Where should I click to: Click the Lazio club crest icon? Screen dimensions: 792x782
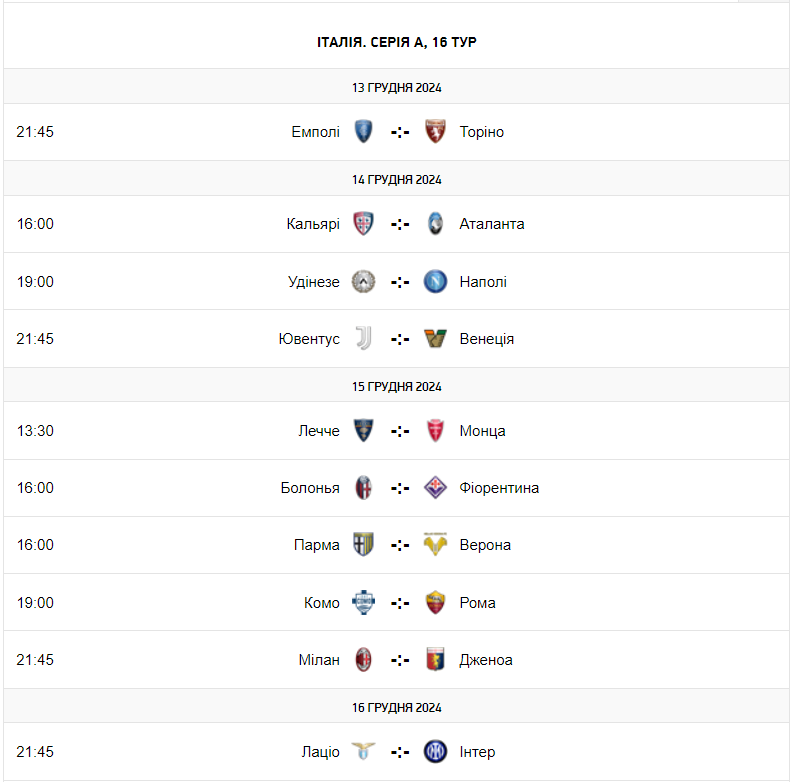pyautogui.click(x=364, y=752)
